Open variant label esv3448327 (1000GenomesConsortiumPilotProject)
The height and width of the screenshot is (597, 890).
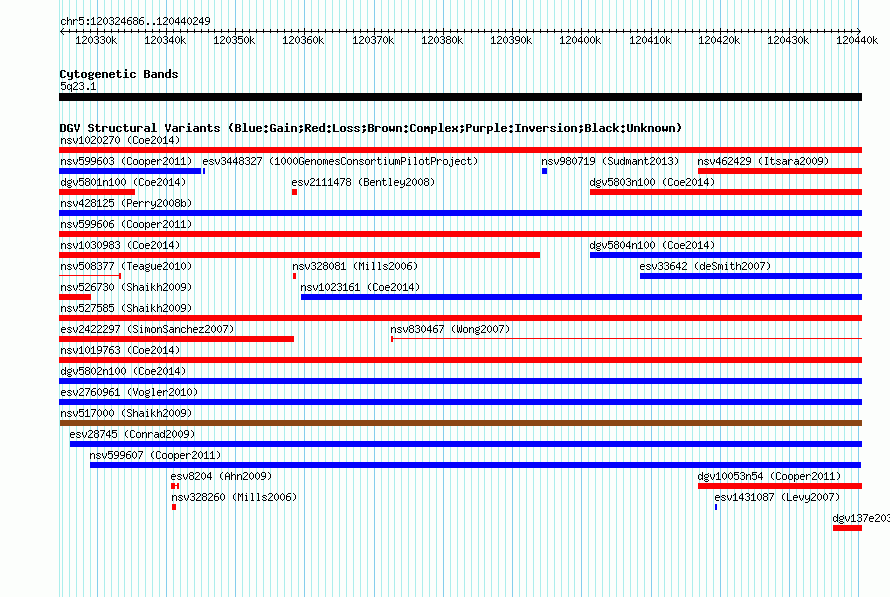point(340,161)
